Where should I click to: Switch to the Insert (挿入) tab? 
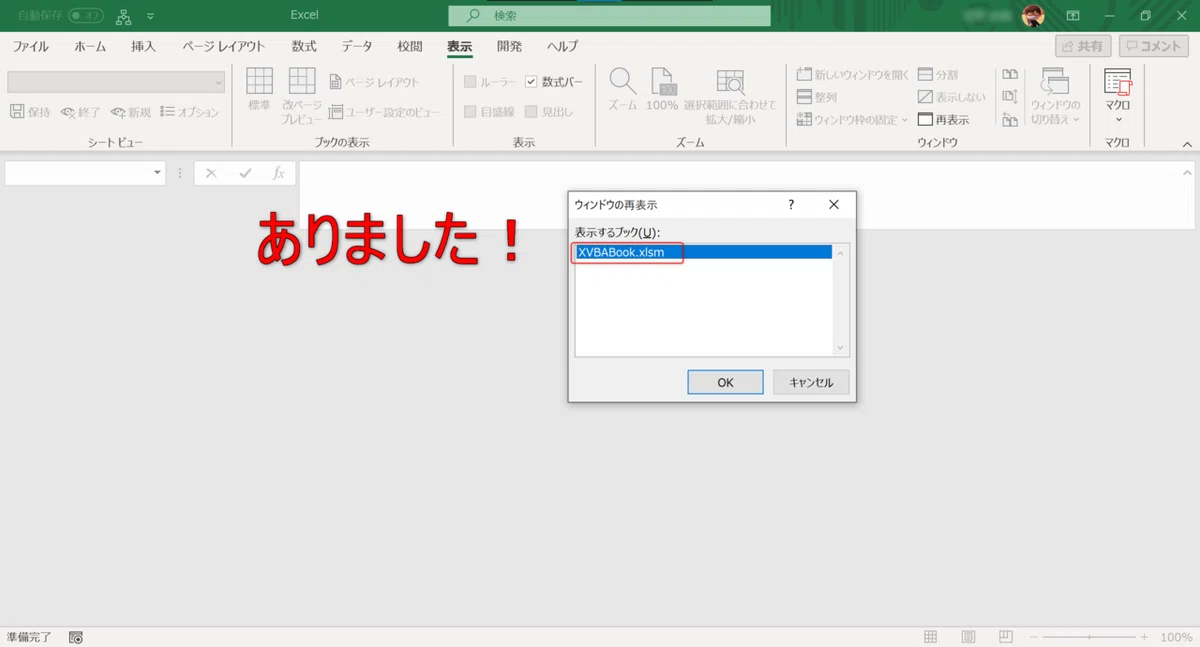point(143,47)
